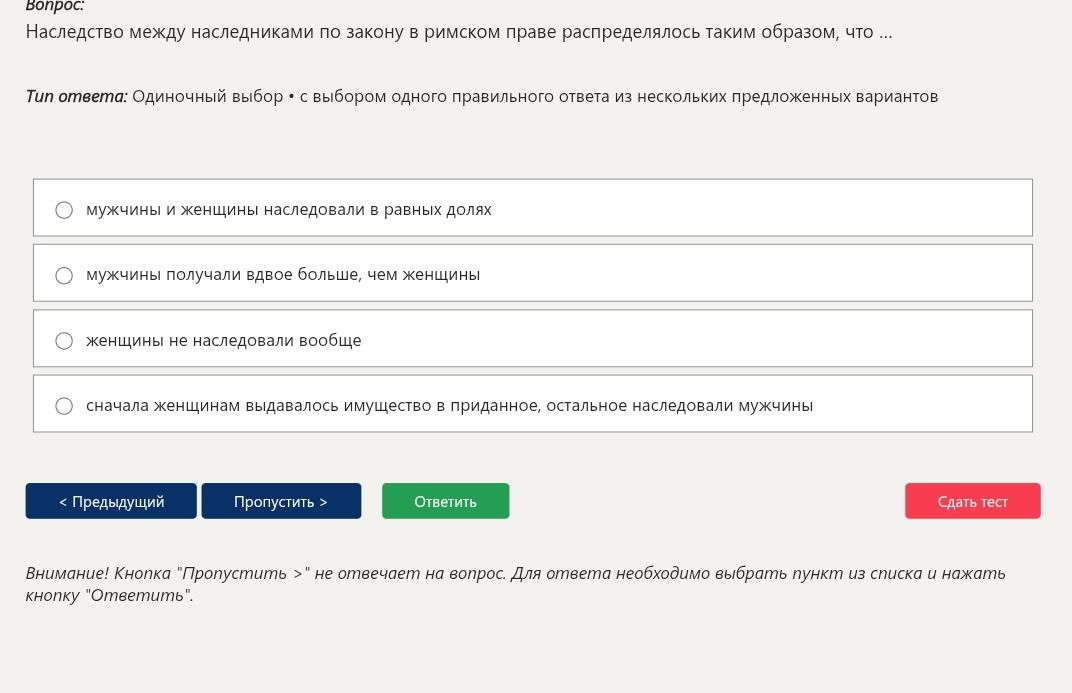Click answer text 'женщины не наследовали вообще'
The image size is (1072, 693).
pyautogui.click(x=224, y=340)
